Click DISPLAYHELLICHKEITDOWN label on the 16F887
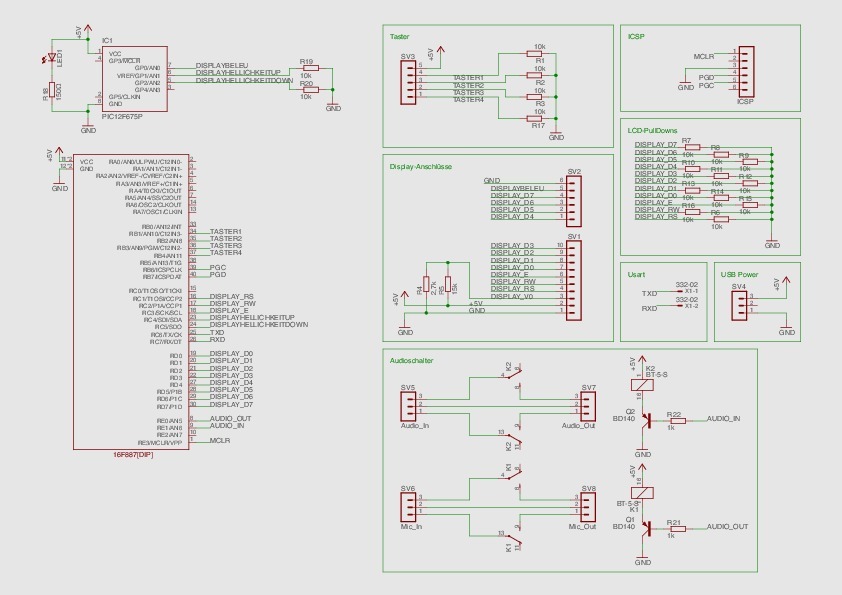 pyautogui.click(x=259, y=324)
